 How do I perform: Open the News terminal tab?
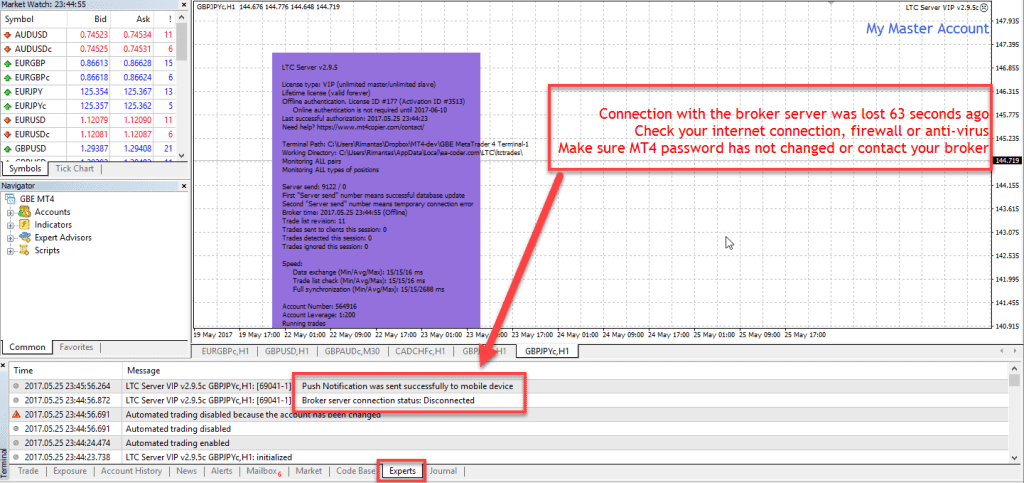(x=186, y=471)
